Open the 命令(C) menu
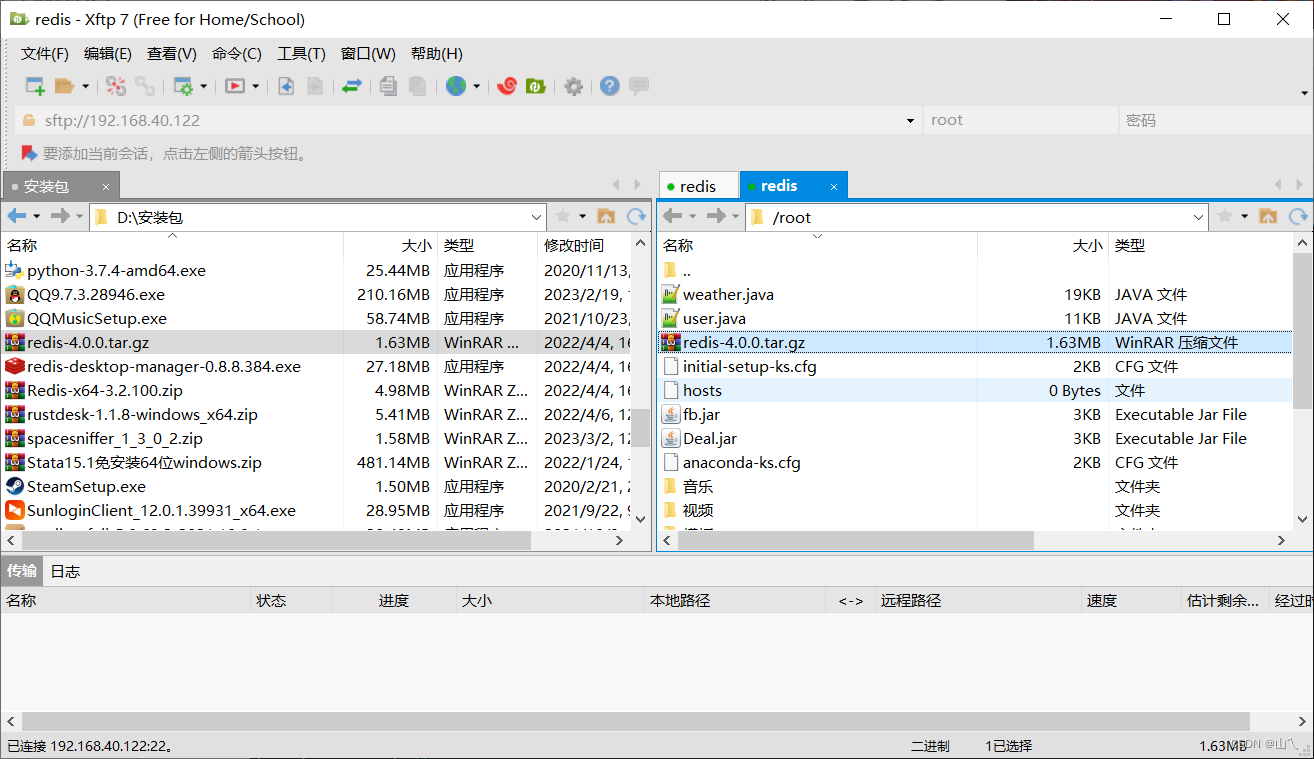This screenshot has width=1314, height=759. [237, 54]
